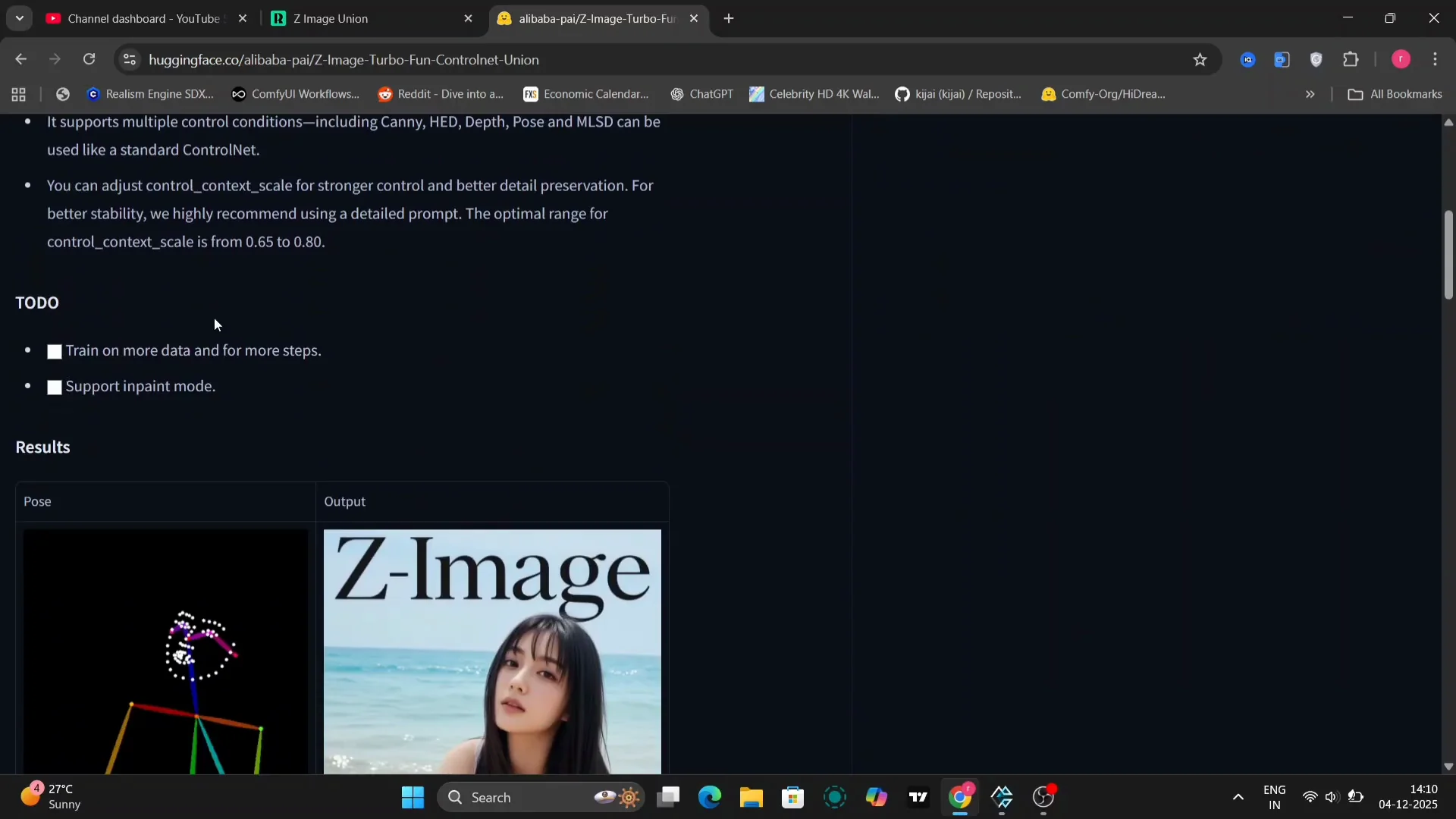This screenshot has height=819, width=1456.
Task: Open TradingView from the taskbar
Action: pyautogui.click(x=918, y=798)
